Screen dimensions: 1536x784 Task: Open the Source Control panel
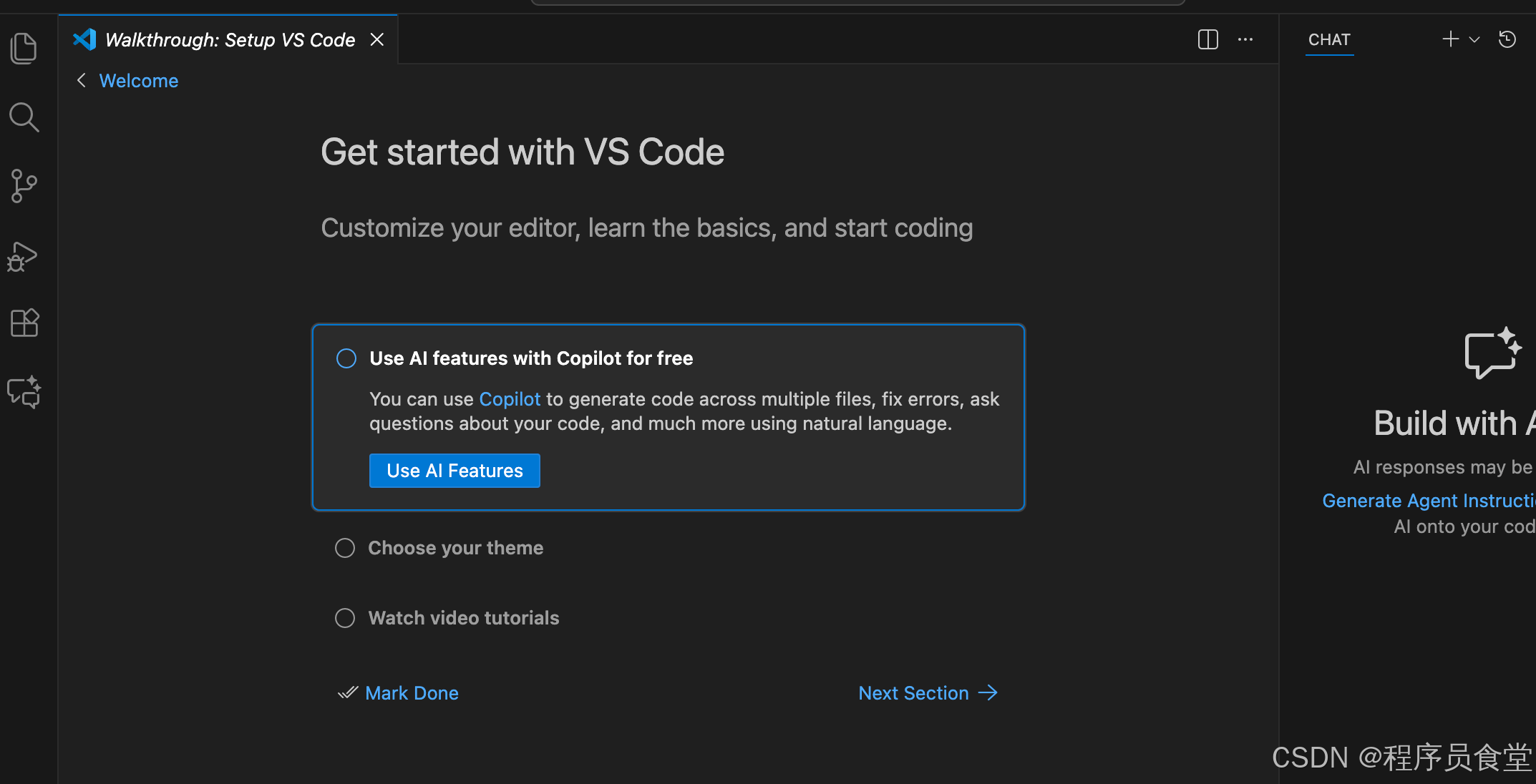[x=24, y=185]
